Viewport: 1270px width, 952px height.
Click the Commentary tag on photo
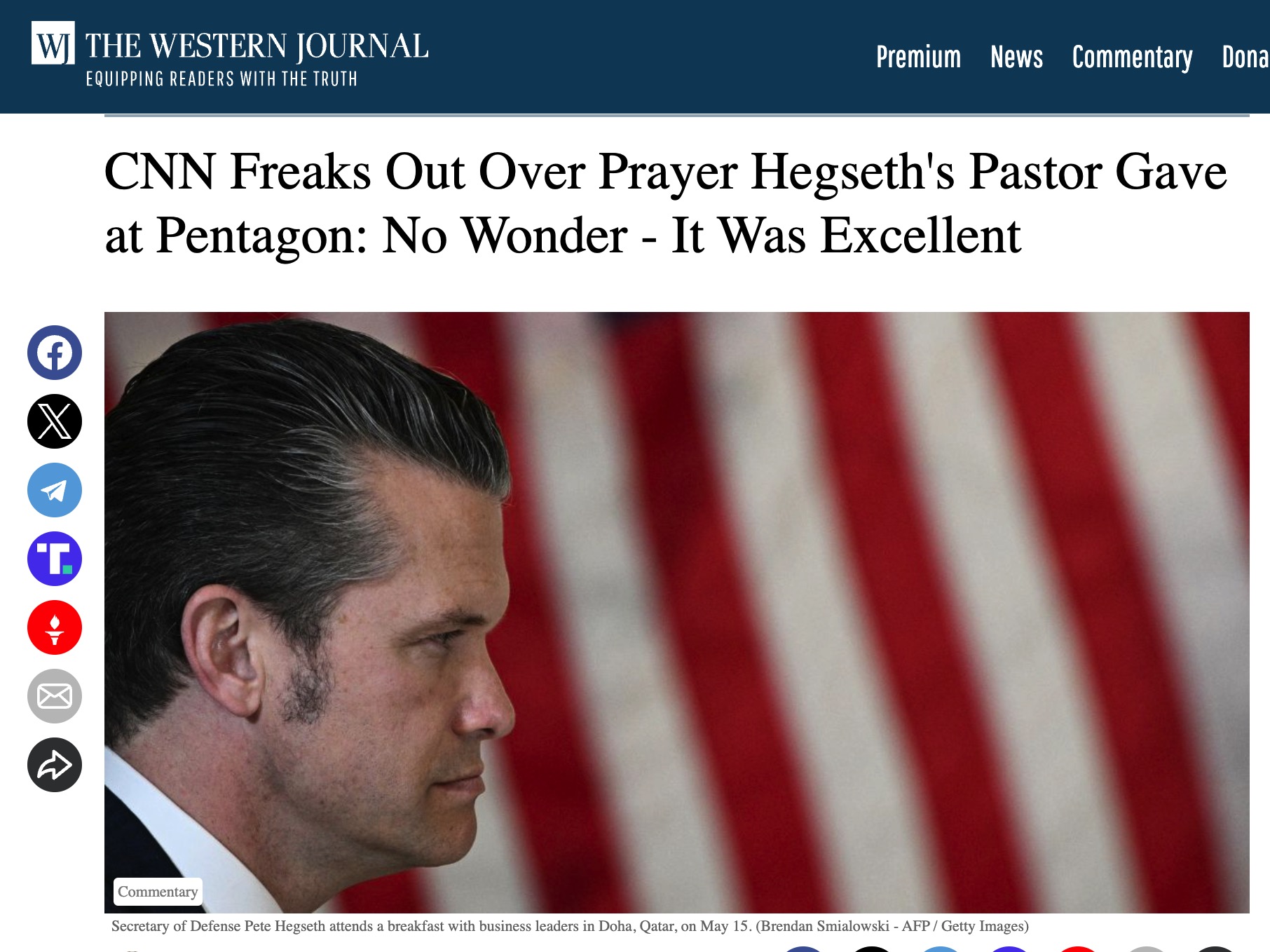158,891
